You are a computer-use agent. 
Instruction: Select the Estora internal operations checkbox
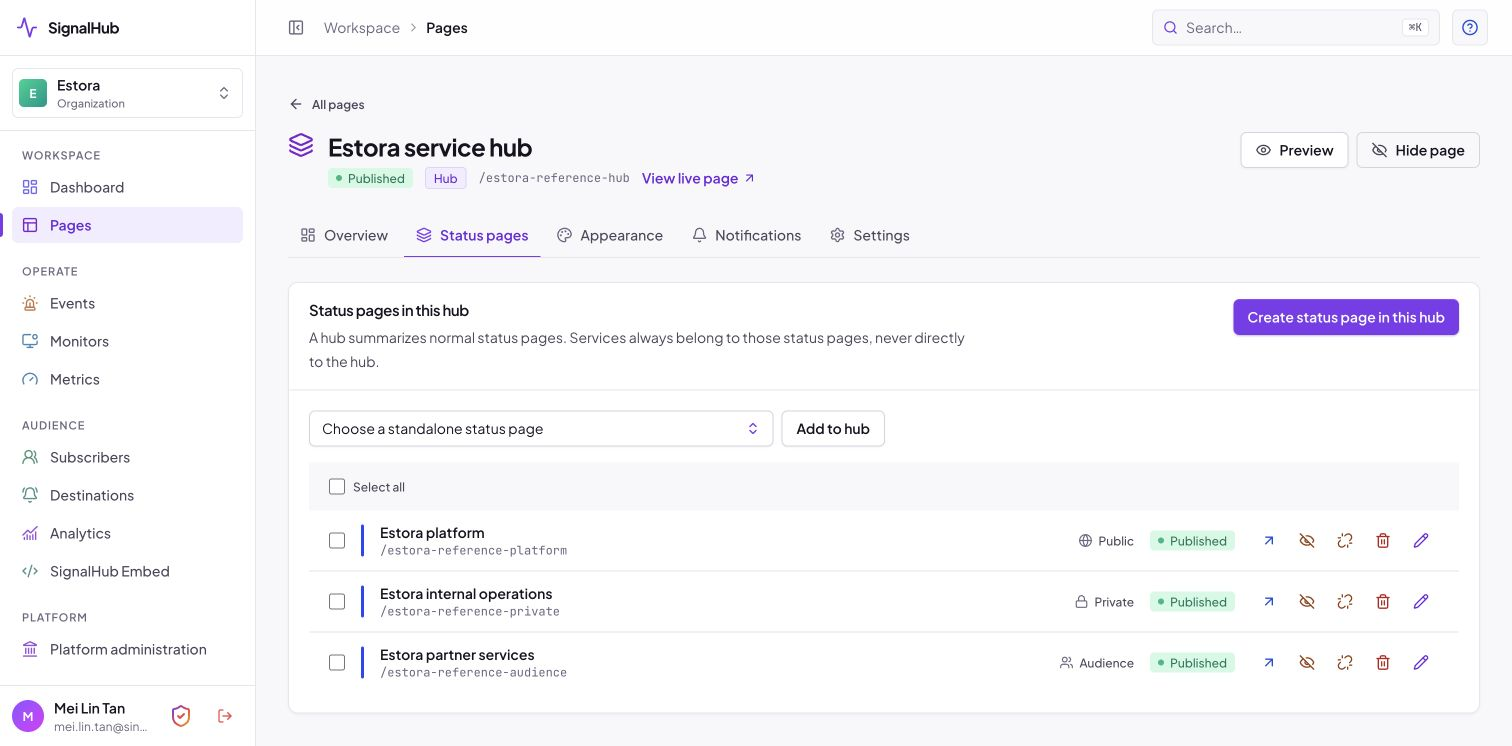[337, 602]
